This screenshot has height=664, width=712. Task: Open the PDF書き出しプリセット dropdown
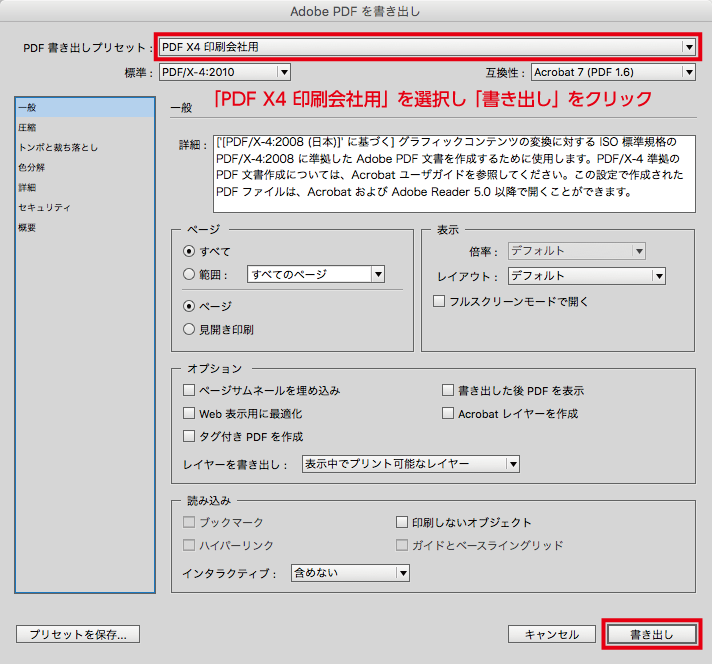coord(427,47)
